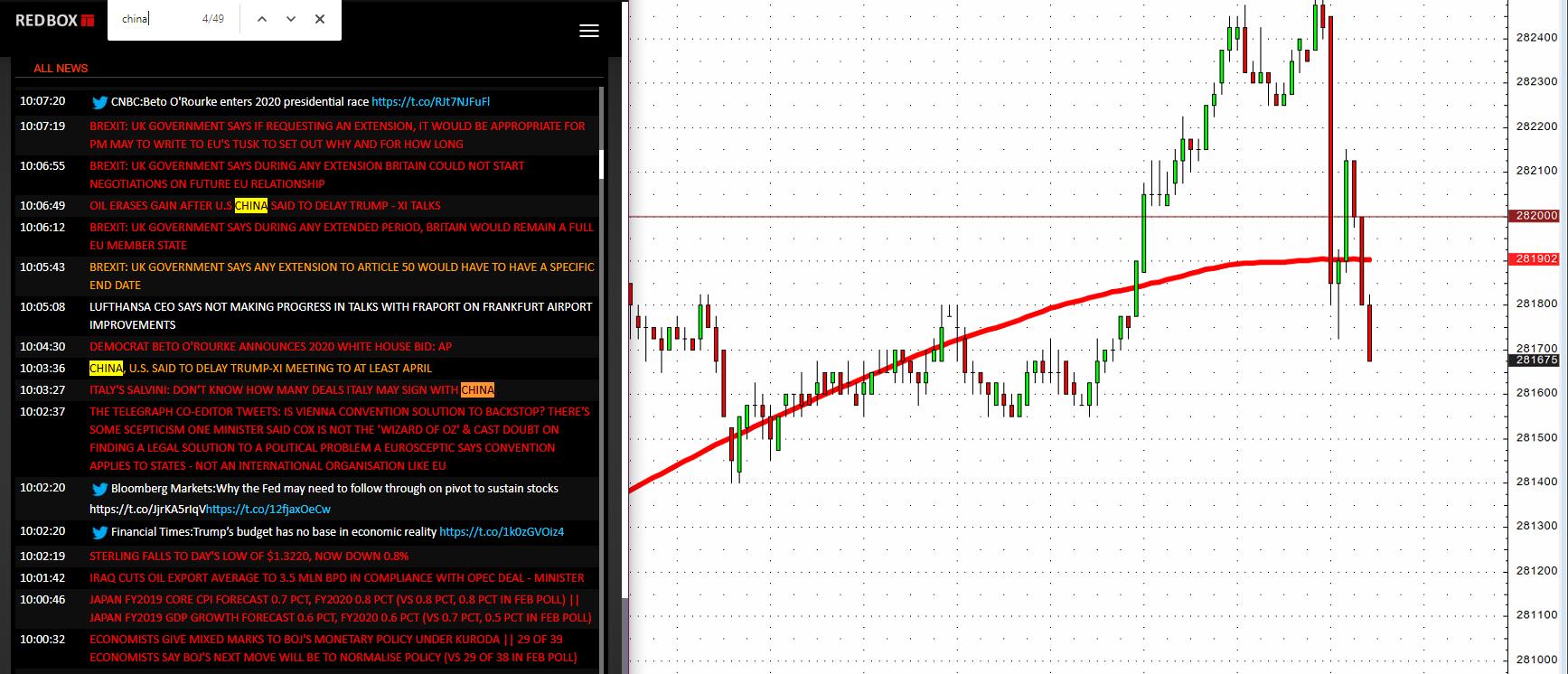Click the search field containing 'china'

pos(158,19)
